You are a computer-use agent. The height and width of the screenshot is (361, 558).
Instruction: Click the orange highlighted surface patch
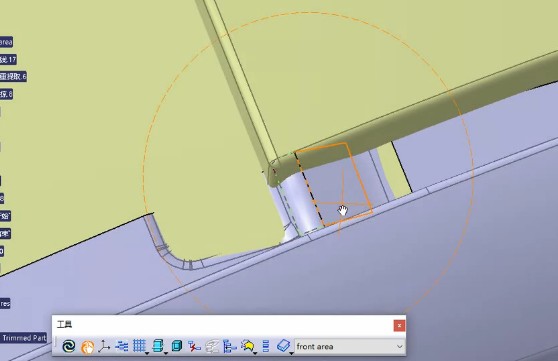[336, 185]
